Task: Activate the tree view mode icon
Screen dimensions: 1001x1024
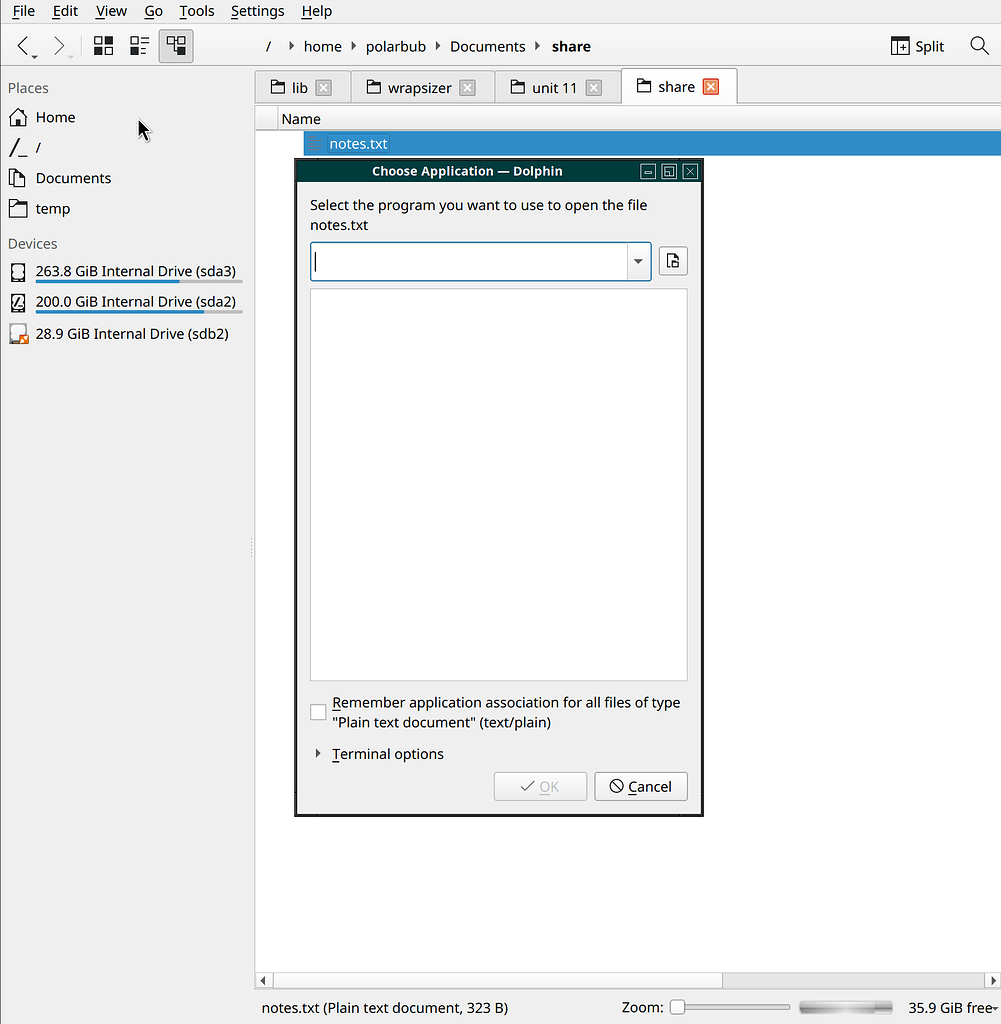Action: pyautogui.click(x=175, y=45)
